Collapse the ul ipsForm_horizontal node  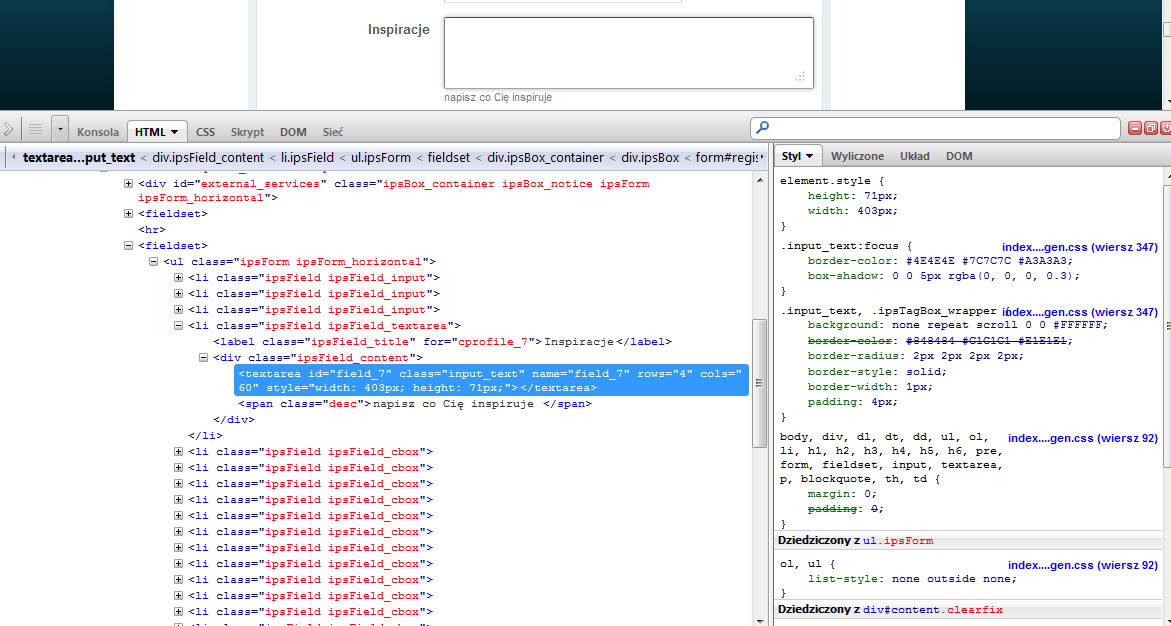[154, 262]
